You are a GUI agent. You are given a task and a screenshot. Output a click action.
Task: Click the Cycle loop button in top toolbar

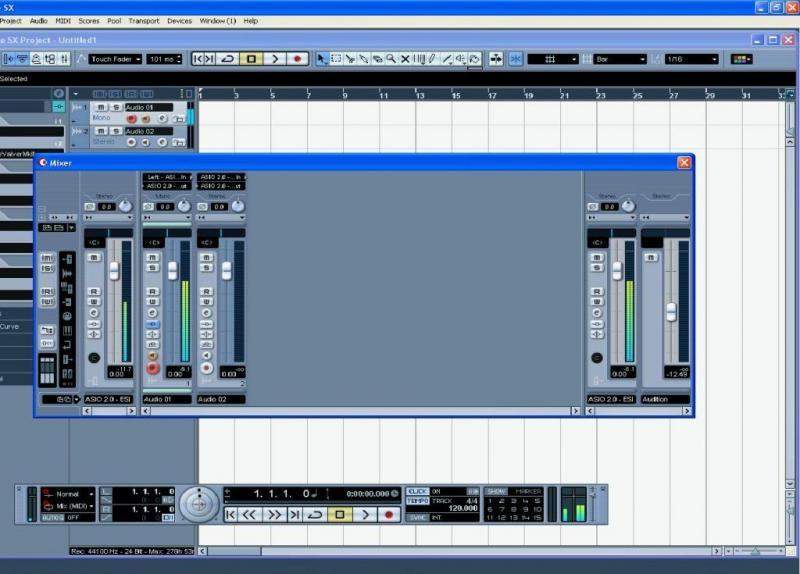coord(229,59)
